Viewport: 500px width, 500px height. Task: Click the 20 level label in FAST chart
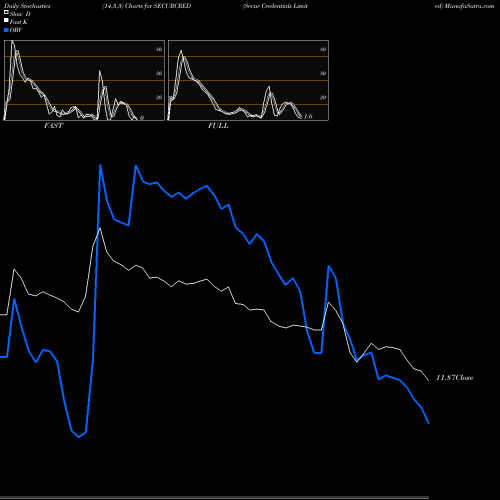tap(159, 97)
